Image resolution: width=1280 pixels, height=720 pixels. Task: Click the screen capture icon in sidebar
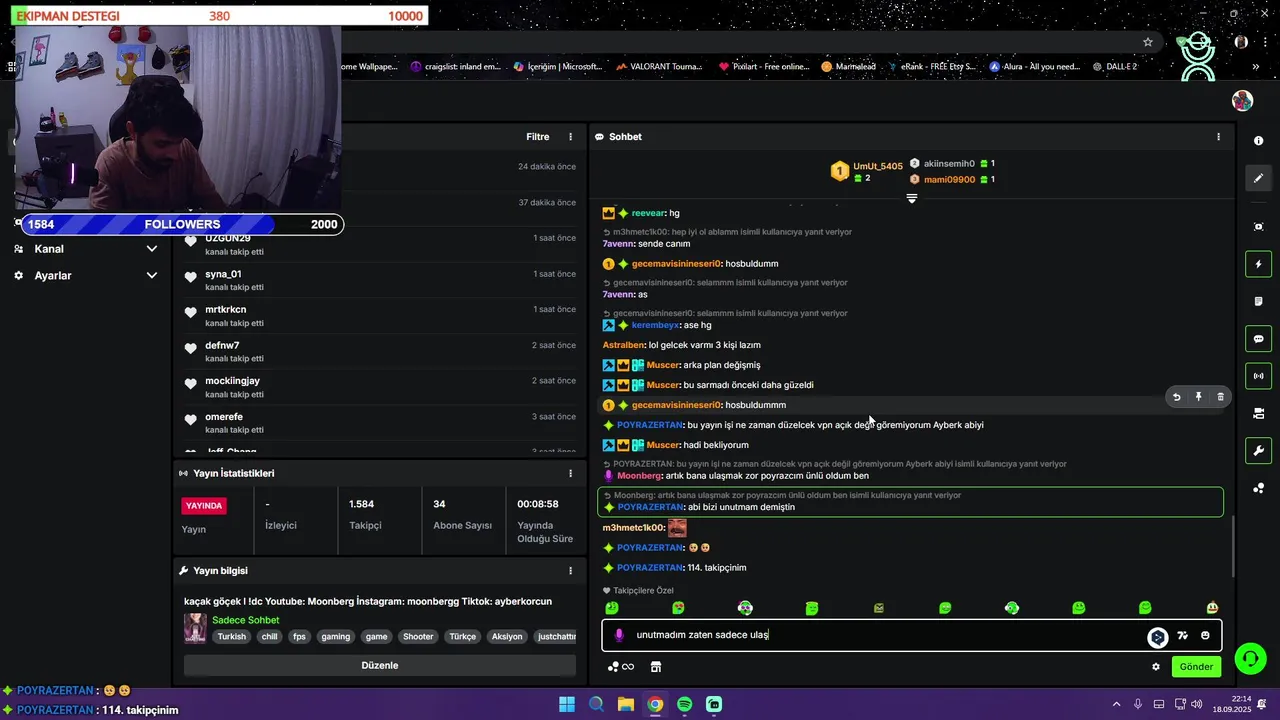click(x=1258, y=227)
